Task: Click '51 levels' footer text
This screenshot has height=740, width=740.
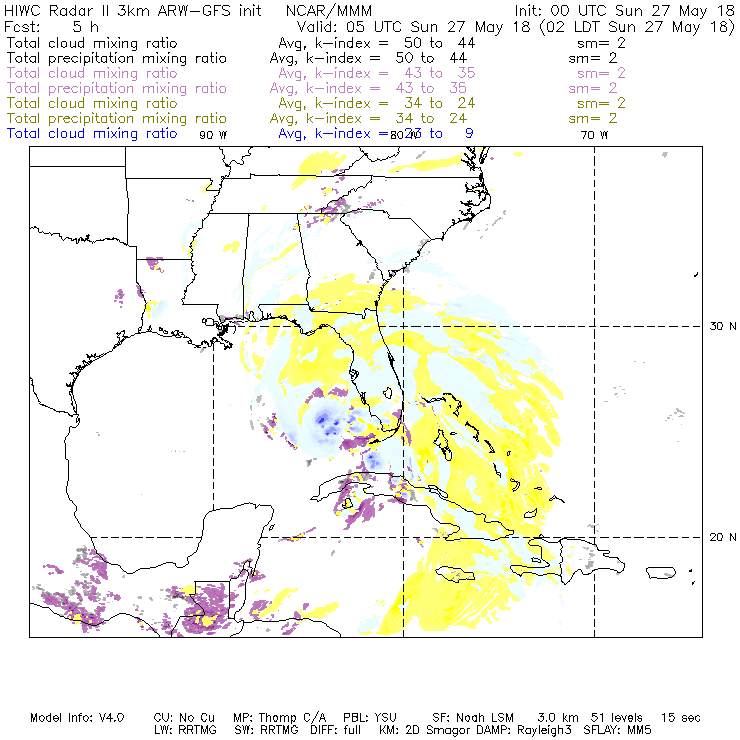Action: 616,718
